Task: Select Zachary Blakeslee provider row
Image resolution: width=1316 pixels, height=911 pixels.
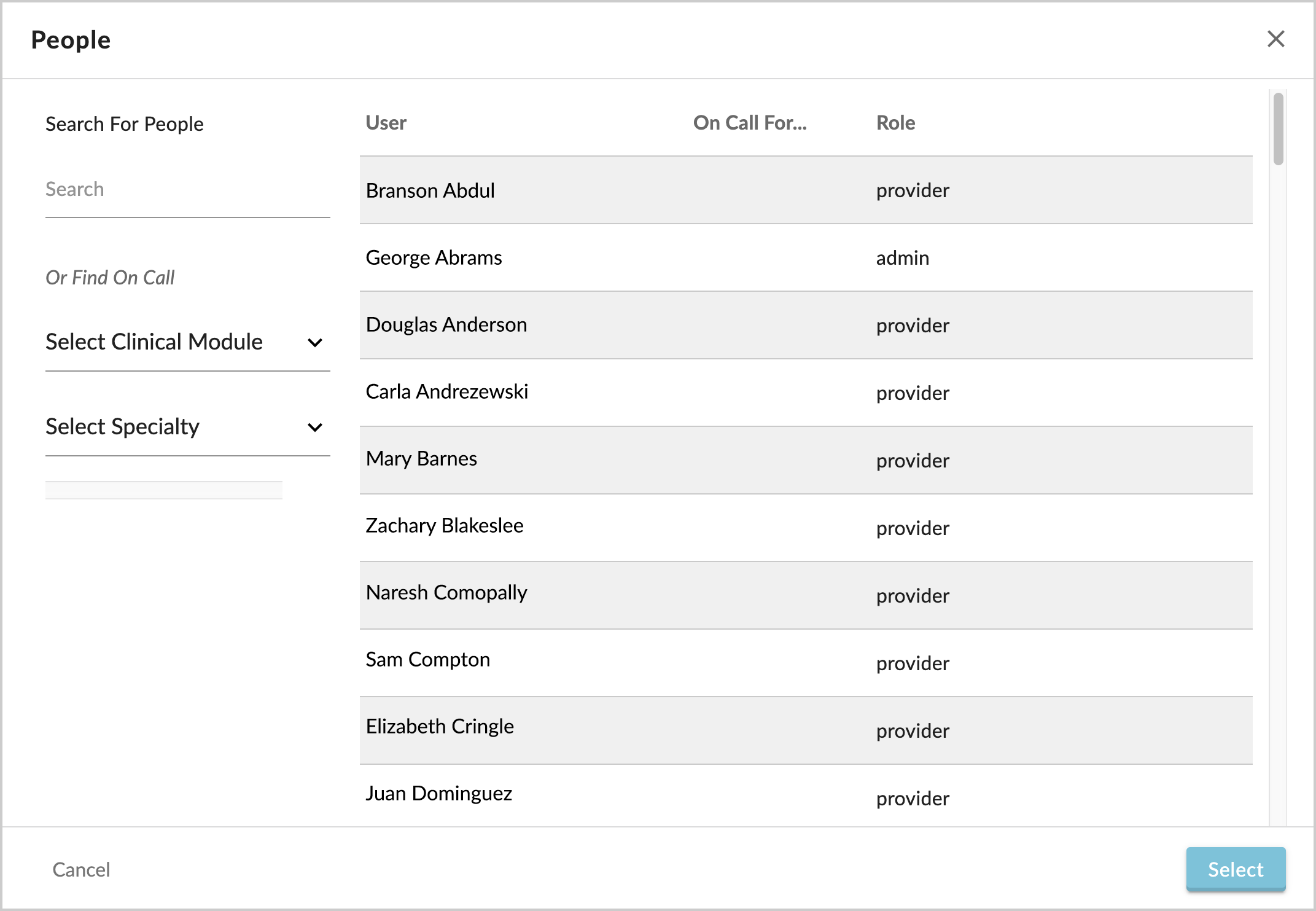Action: coord(806,528)
